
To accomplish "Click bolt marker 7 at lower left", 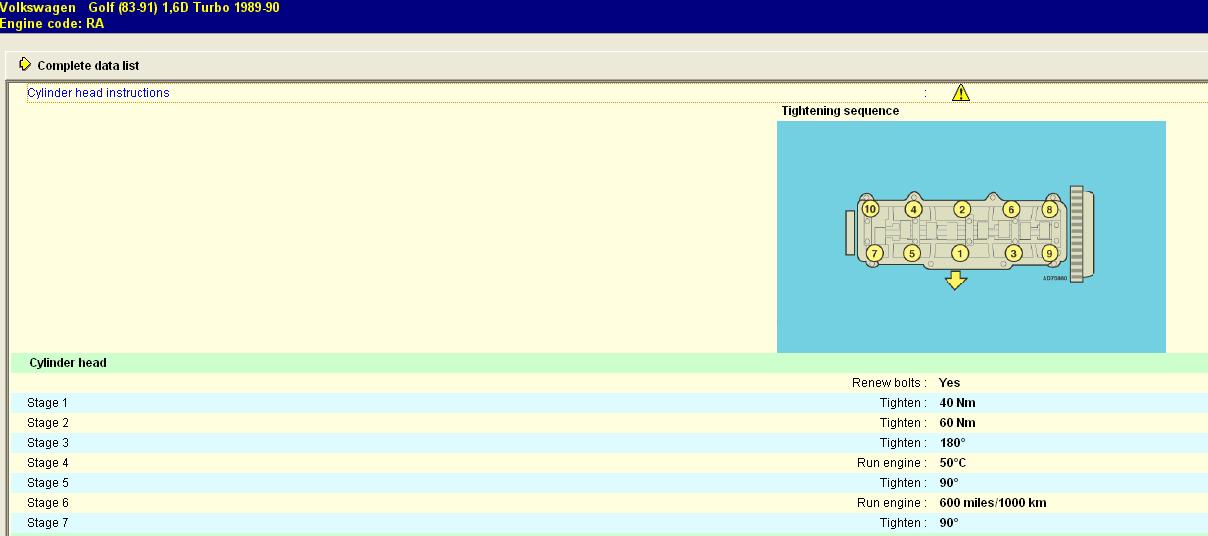I will tap(874, 253).
